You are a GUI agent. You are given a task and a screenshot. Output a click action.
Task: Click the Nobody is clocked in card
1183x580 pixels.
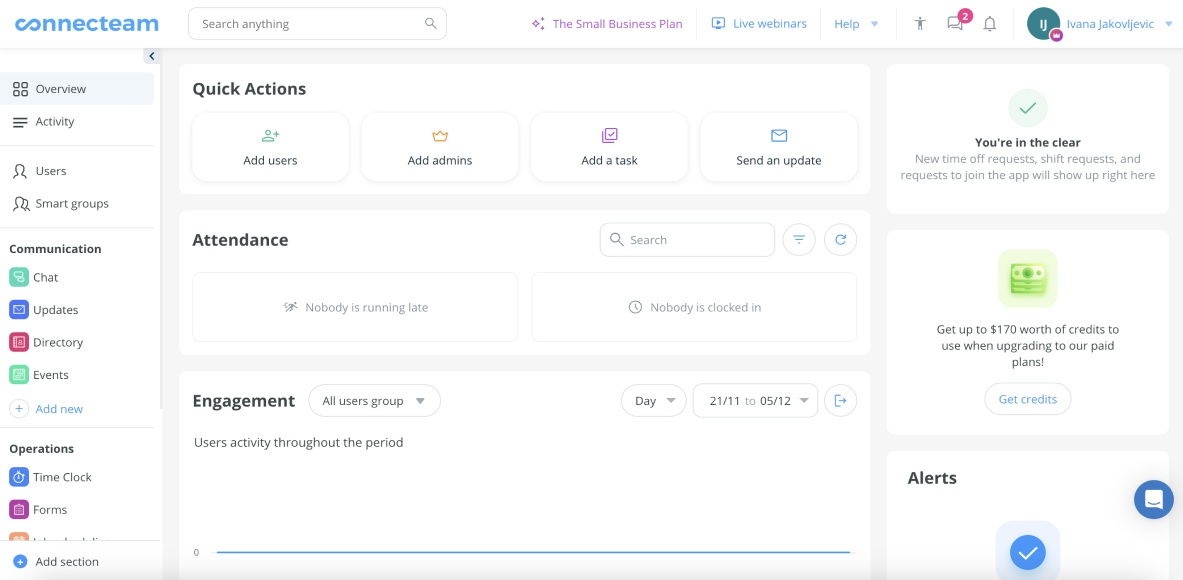pyautogui.click(x=694, y=307)
